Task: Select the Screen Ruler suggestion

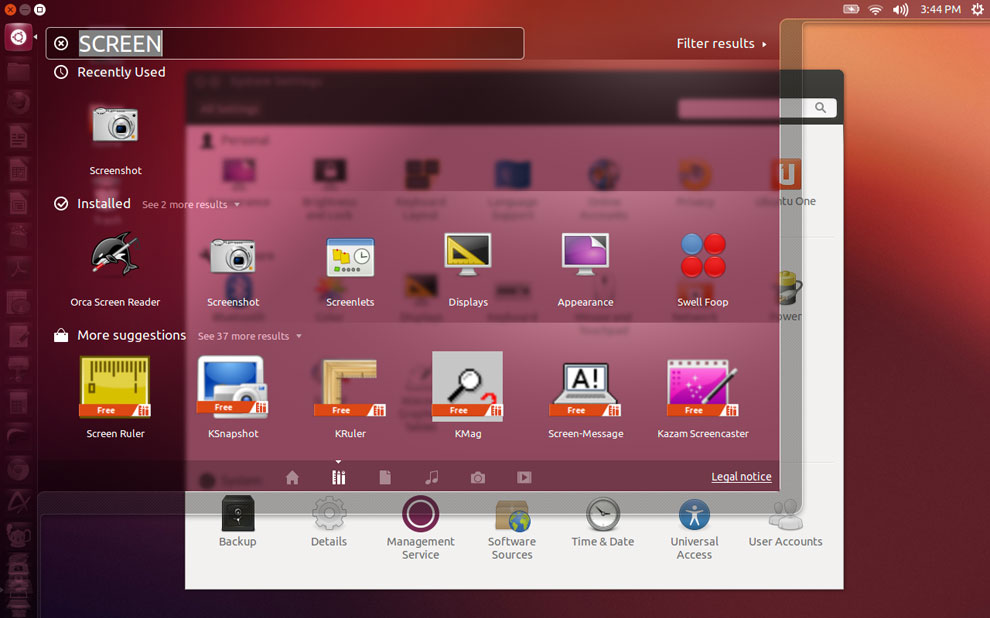Action: (115, 398)
